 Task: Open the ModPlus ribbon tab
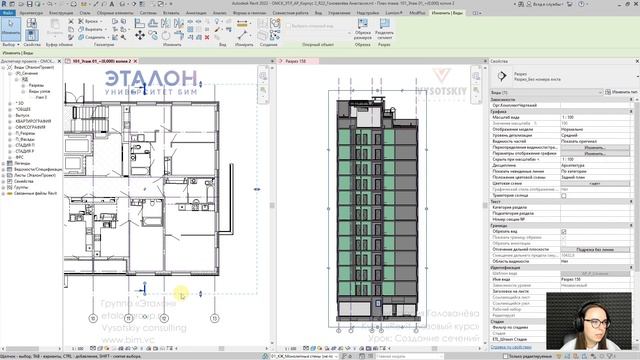click(x=417, y=13)
